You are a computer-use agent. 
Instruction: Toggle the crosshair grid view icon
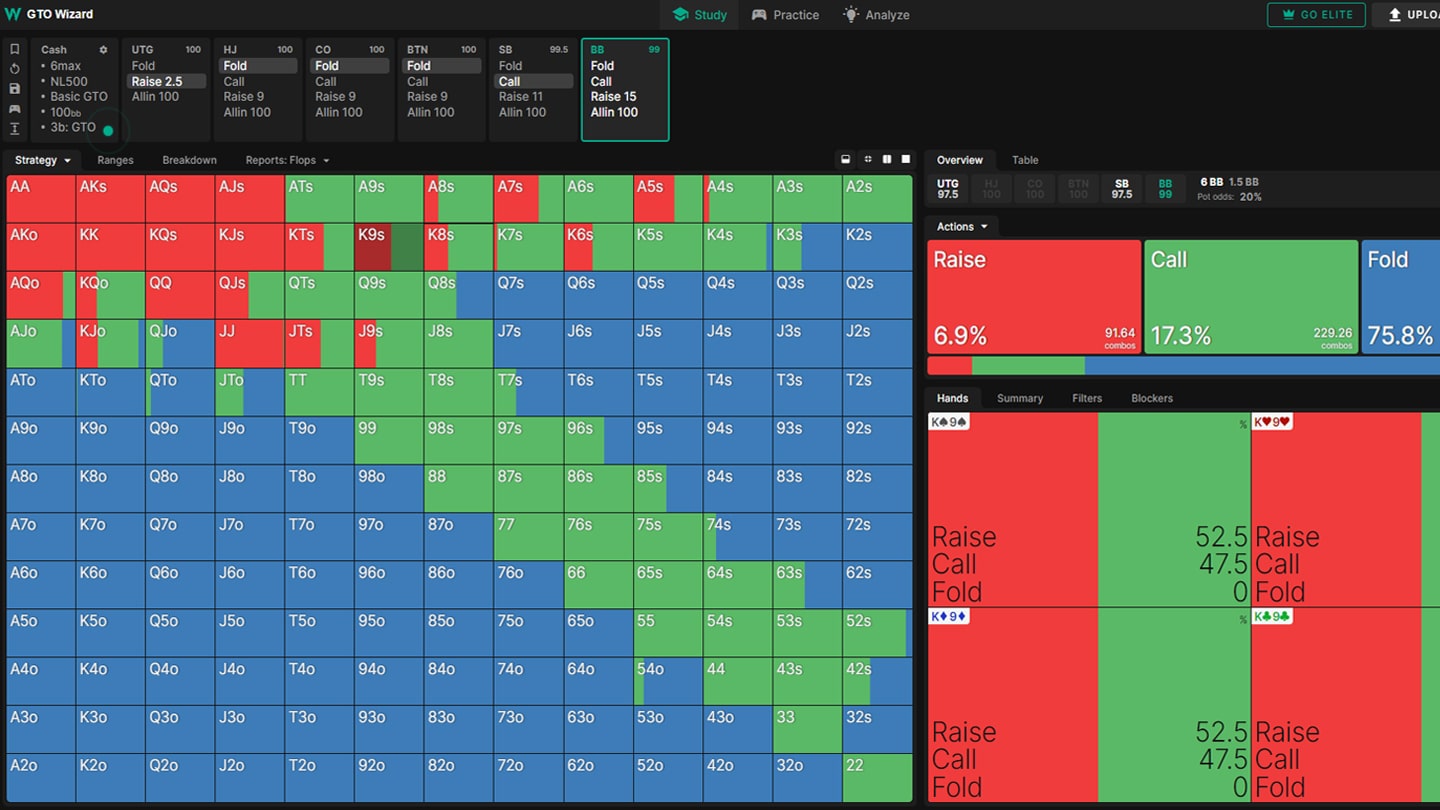tap(867, 160)
